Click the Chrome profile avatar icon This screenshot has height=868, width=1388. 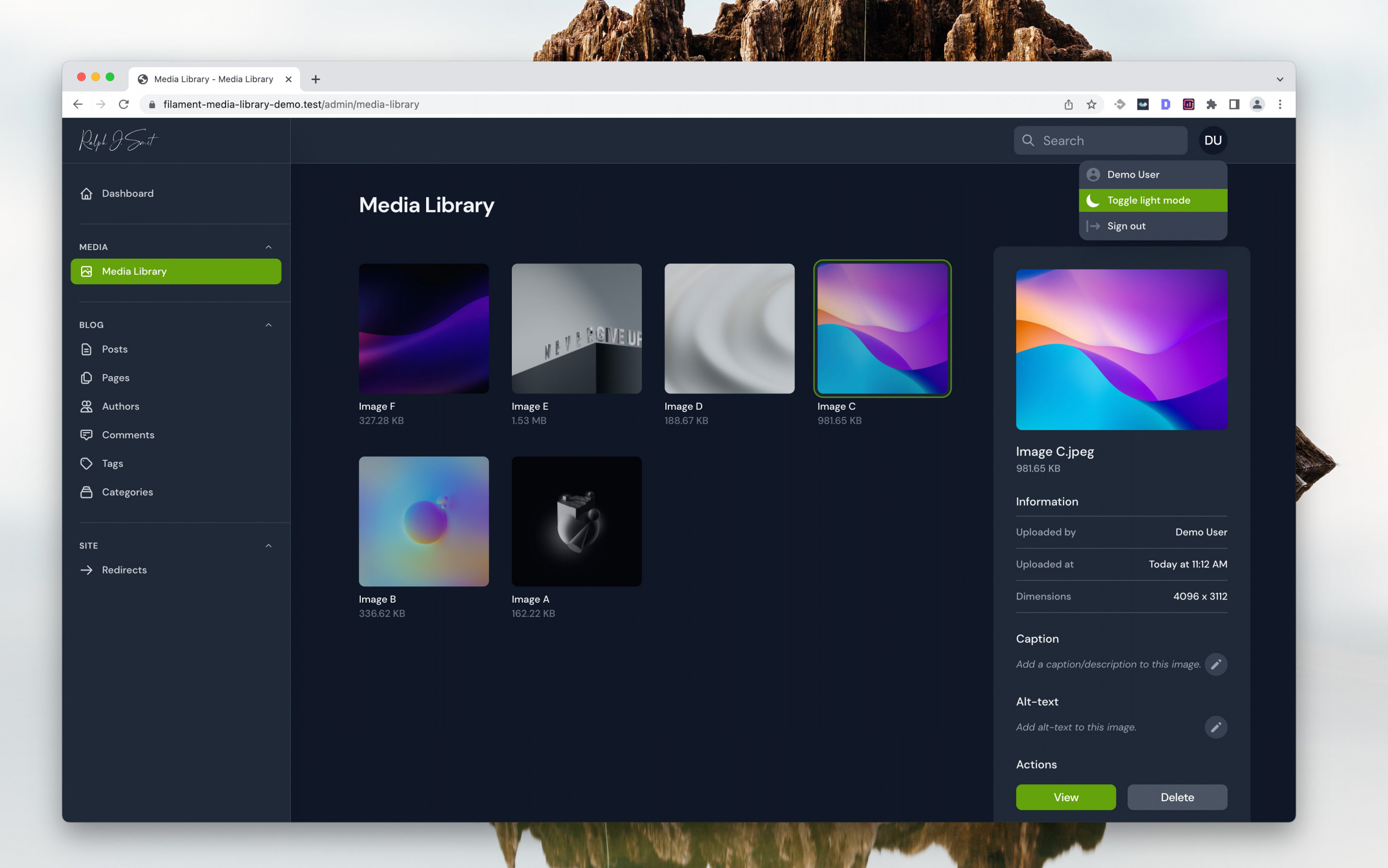coord(1257,104)
